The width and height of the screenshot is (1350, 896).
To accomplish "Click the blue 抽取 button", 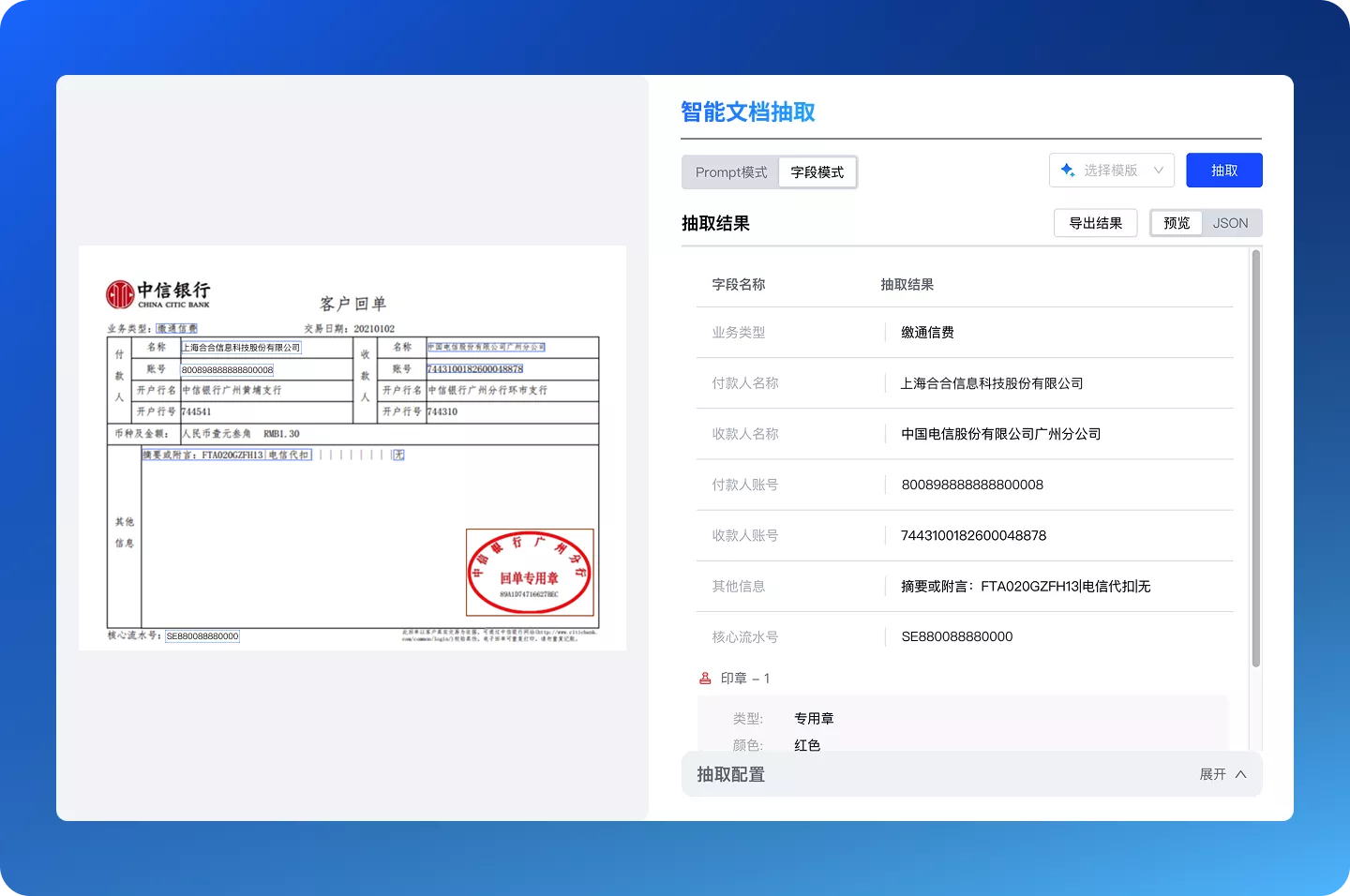I will tap(1224, 170).
